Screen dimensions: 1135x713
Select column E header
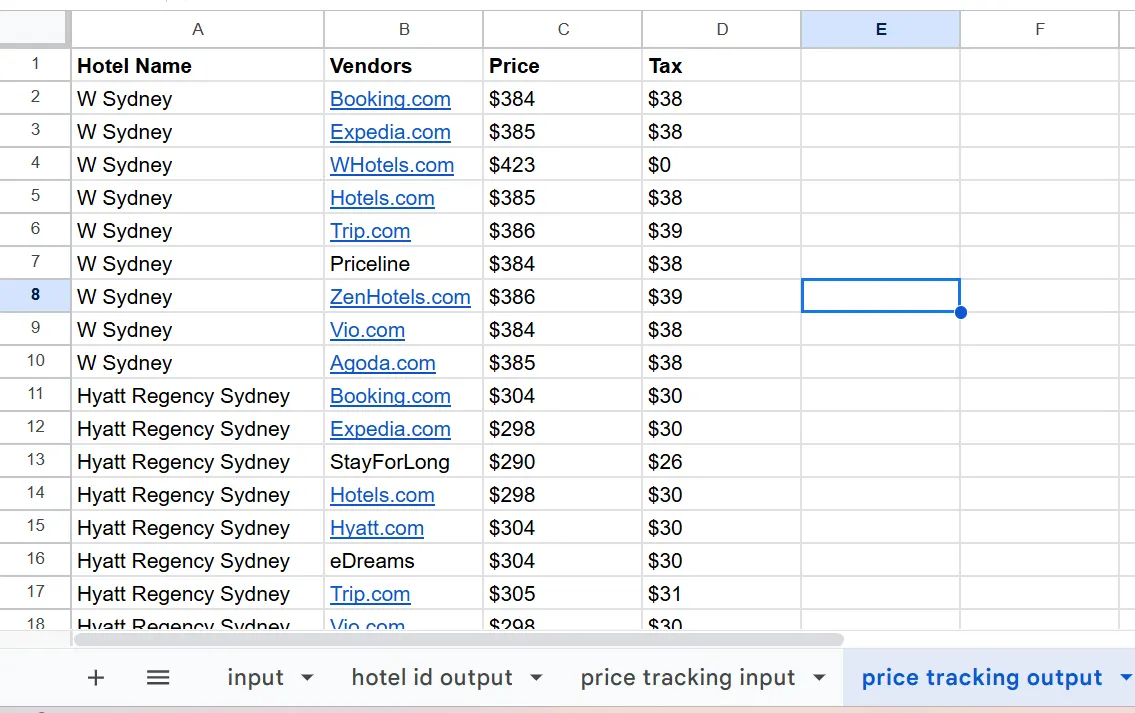881,30
